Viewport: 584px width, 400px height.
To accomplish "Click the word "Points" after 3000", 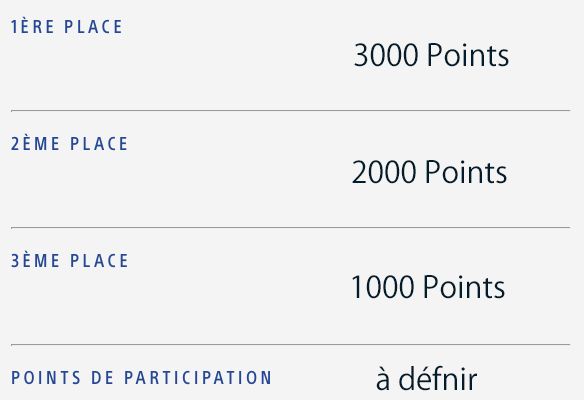I will (468, 55).
